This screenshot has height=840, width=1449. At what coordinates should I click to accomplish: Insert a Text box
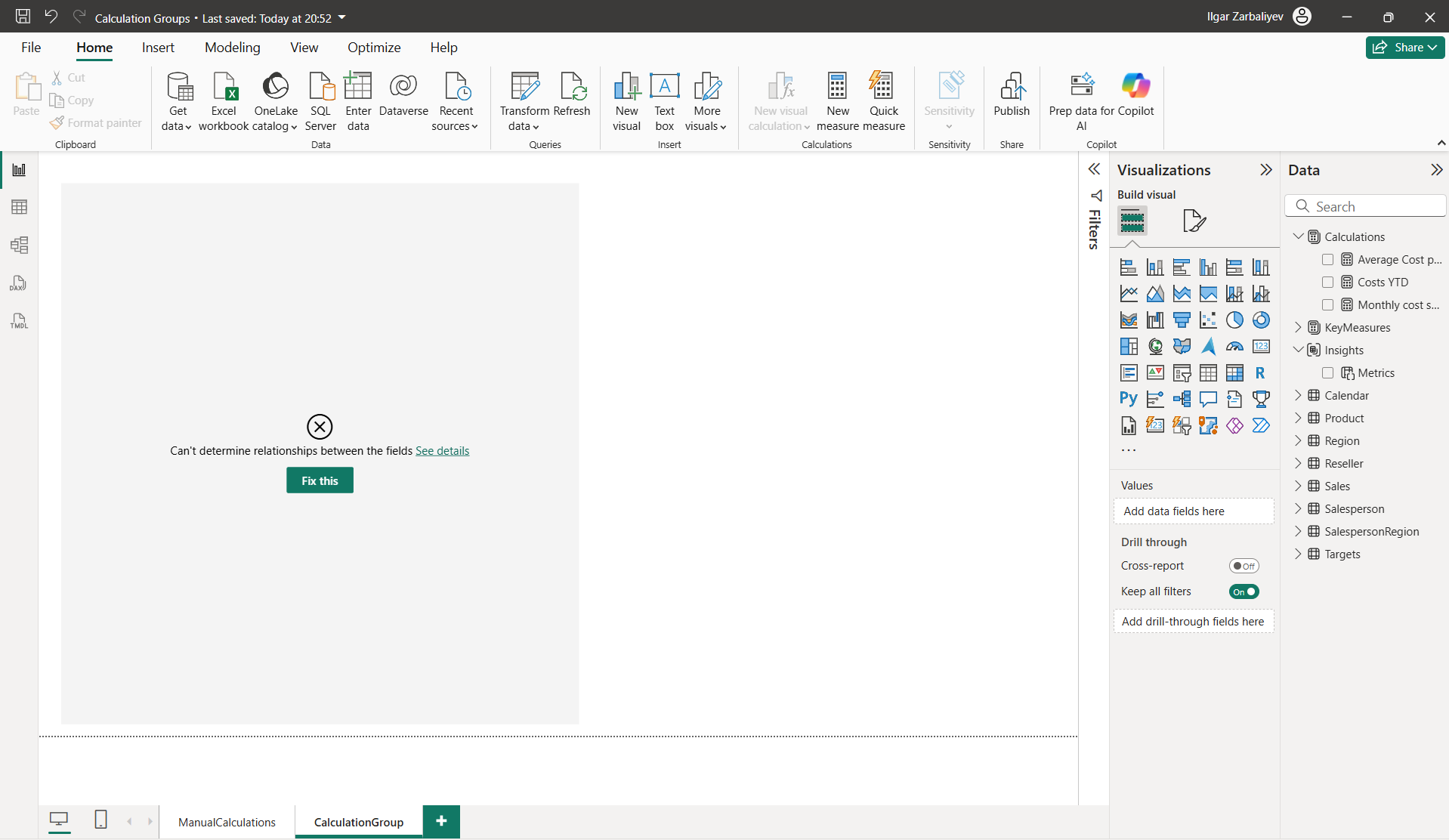pyautogui.click(x=664, y=102)
